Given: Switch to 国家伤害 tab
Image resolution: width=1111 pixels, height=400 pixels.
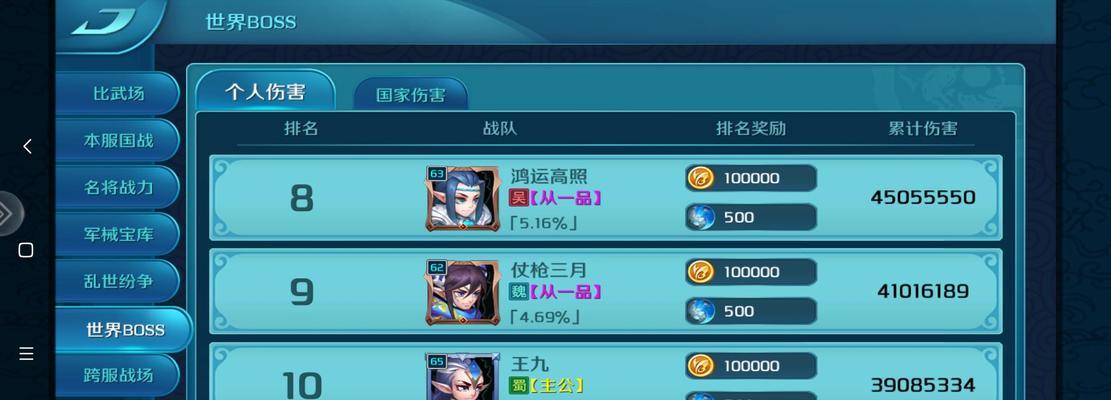Looking at the screenshot, I should [411, 95].
